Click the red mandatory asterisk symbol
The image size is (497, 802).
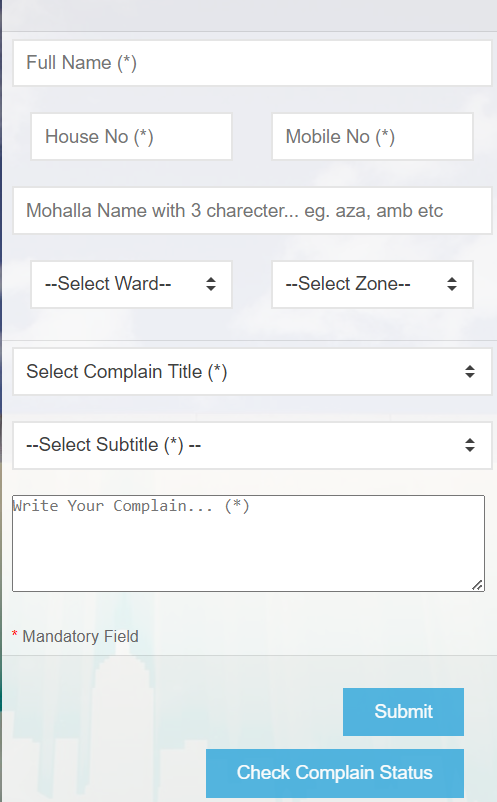[14, 634]
